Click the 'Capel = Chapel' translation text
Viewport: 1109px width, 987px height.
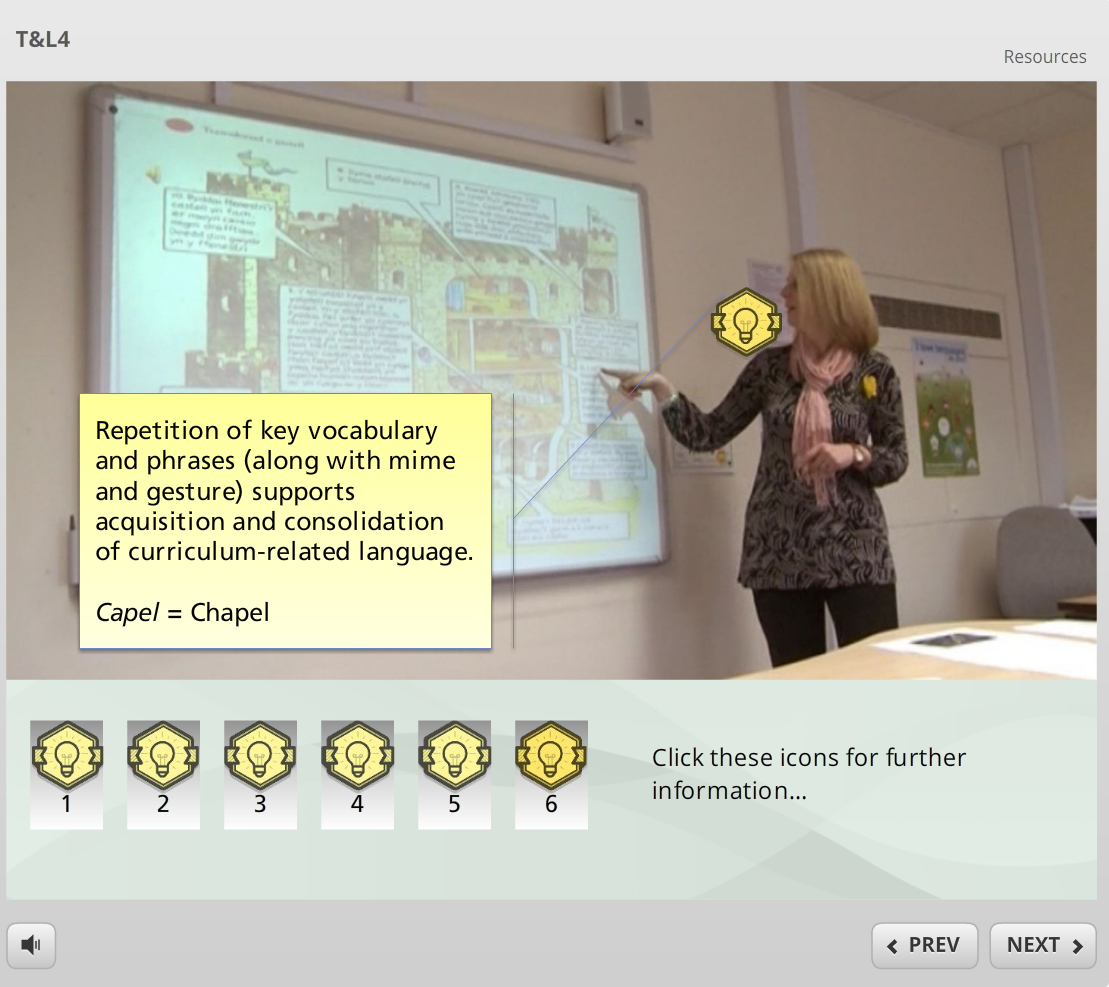tap(182, 612)
